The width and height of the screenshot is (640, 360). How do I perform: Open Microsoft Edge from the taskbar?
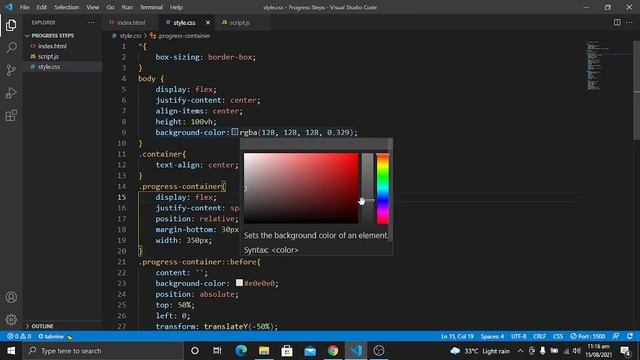click(x=241, y=351)
